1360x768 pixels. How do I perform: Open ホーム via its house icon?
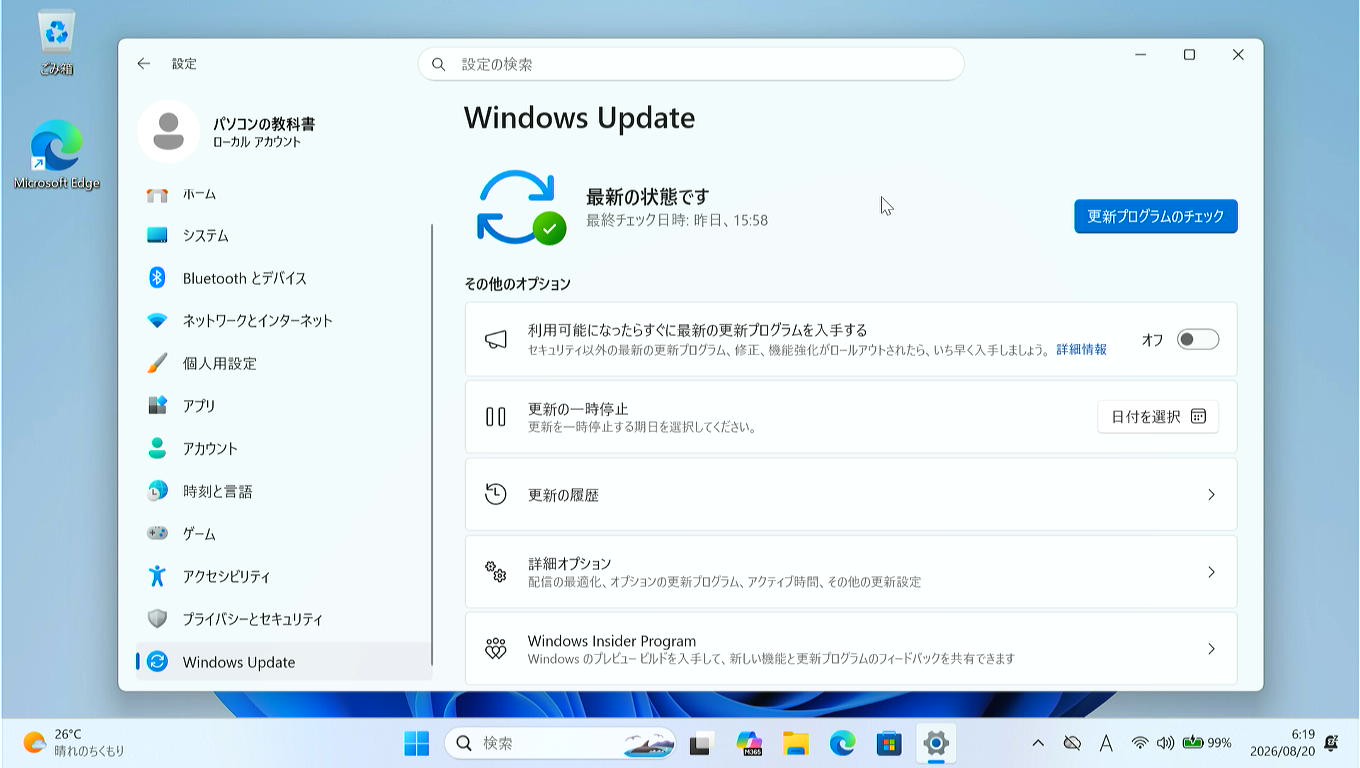pyautogui.click(x=157, y=194)
